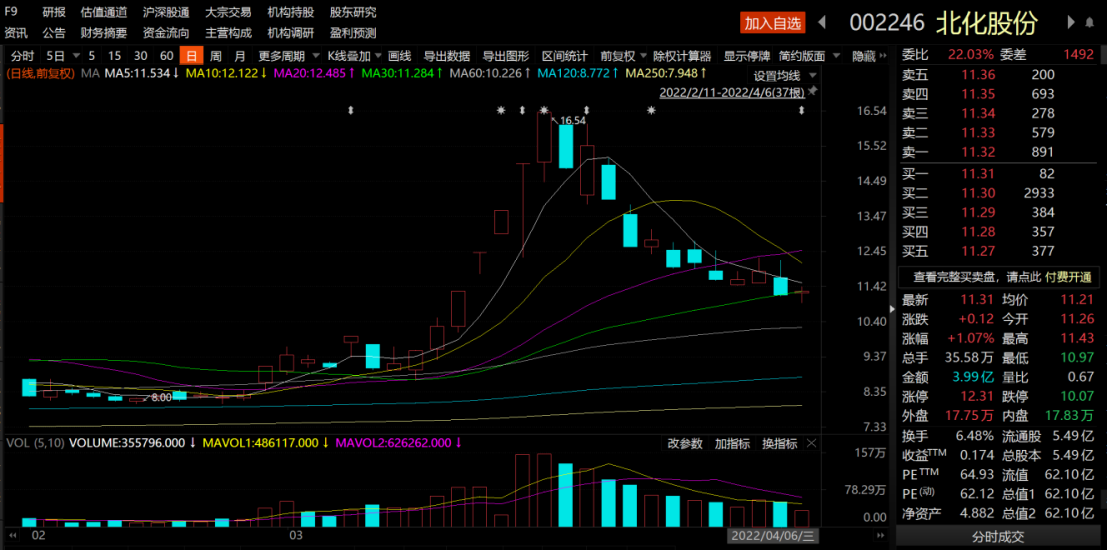Click the 付费开通 link

[x=1069, y=276]
